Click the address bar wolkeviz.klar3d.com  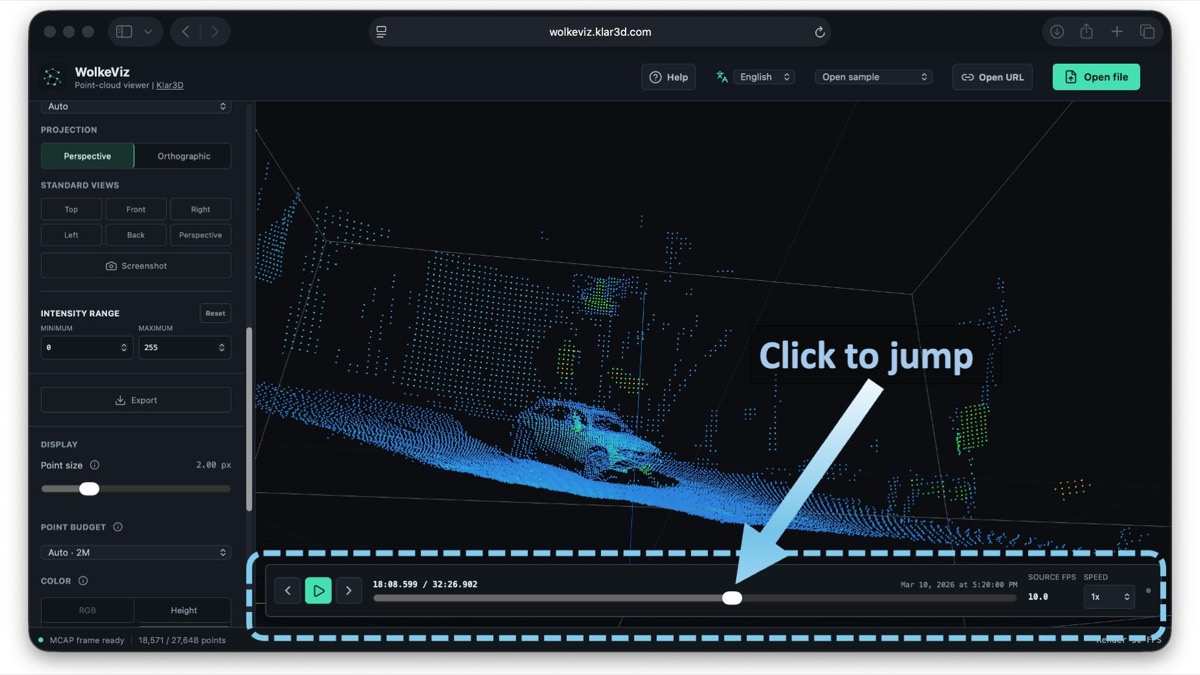point(600,32)
